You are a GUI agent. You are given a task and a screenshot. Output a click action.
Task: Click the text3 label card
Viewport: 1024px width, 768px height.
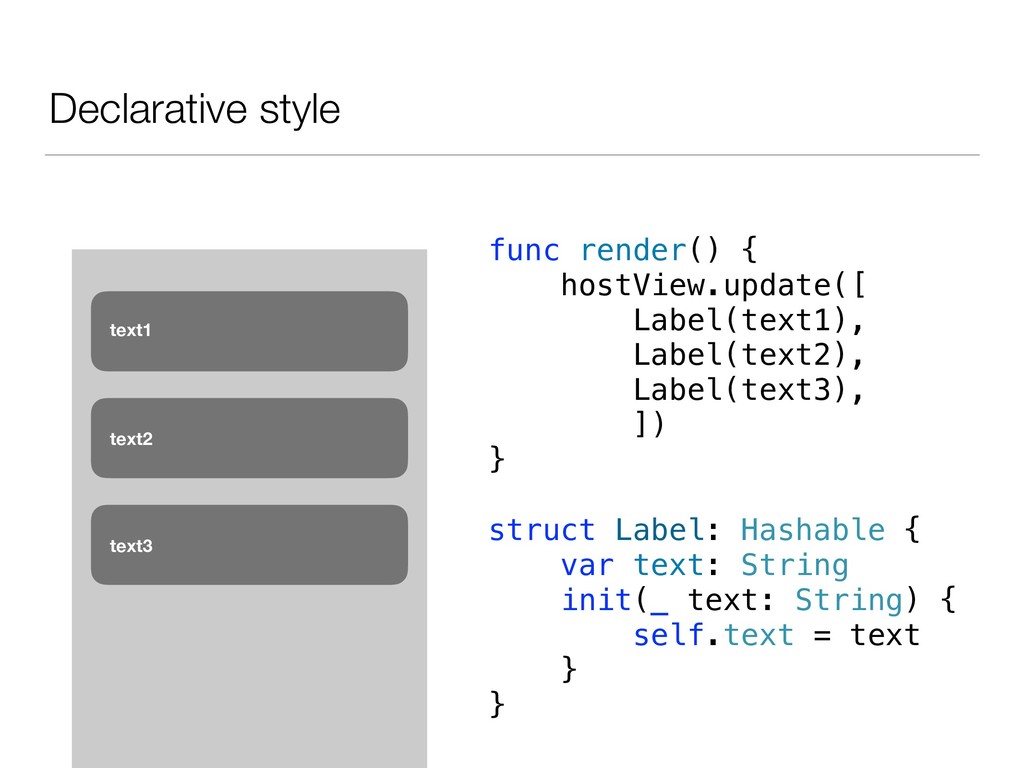click(249, 545)
